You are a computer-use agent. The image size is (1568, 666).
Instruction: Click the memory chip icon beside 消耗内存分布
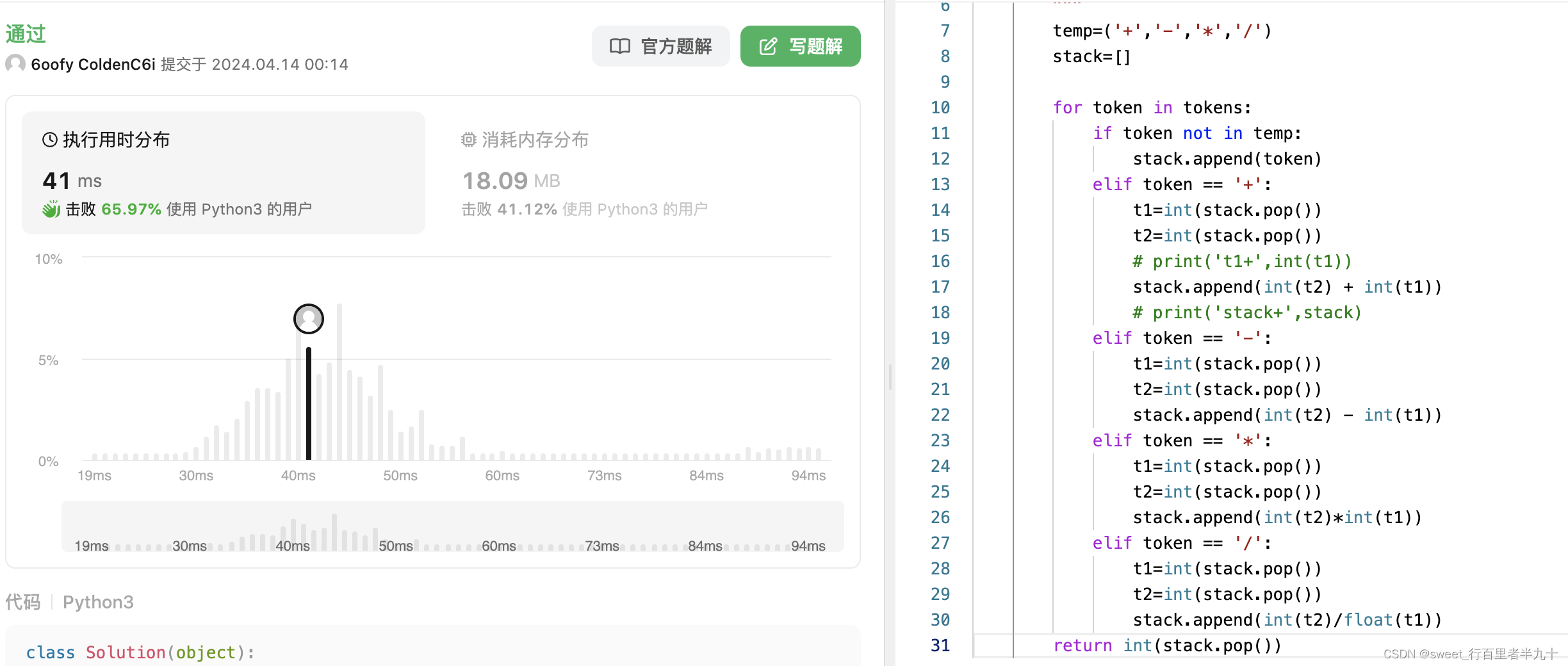468,140
